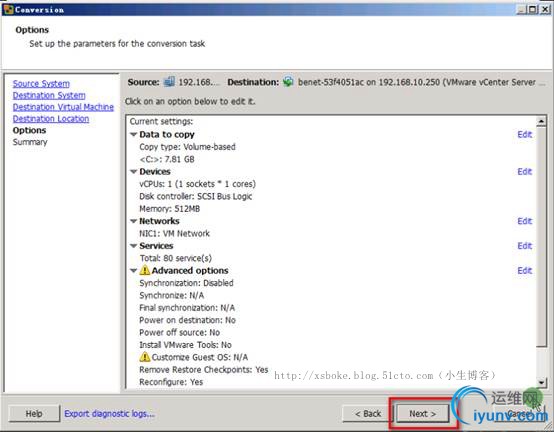Edit the Networks settings
This screenshot has width=554, height=432.
coord(525,221)
